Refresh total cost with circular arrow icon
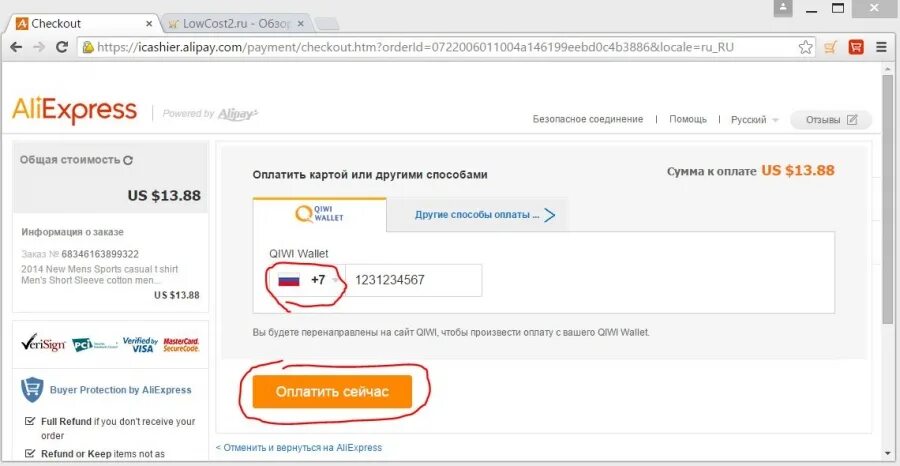 [128, 160]
